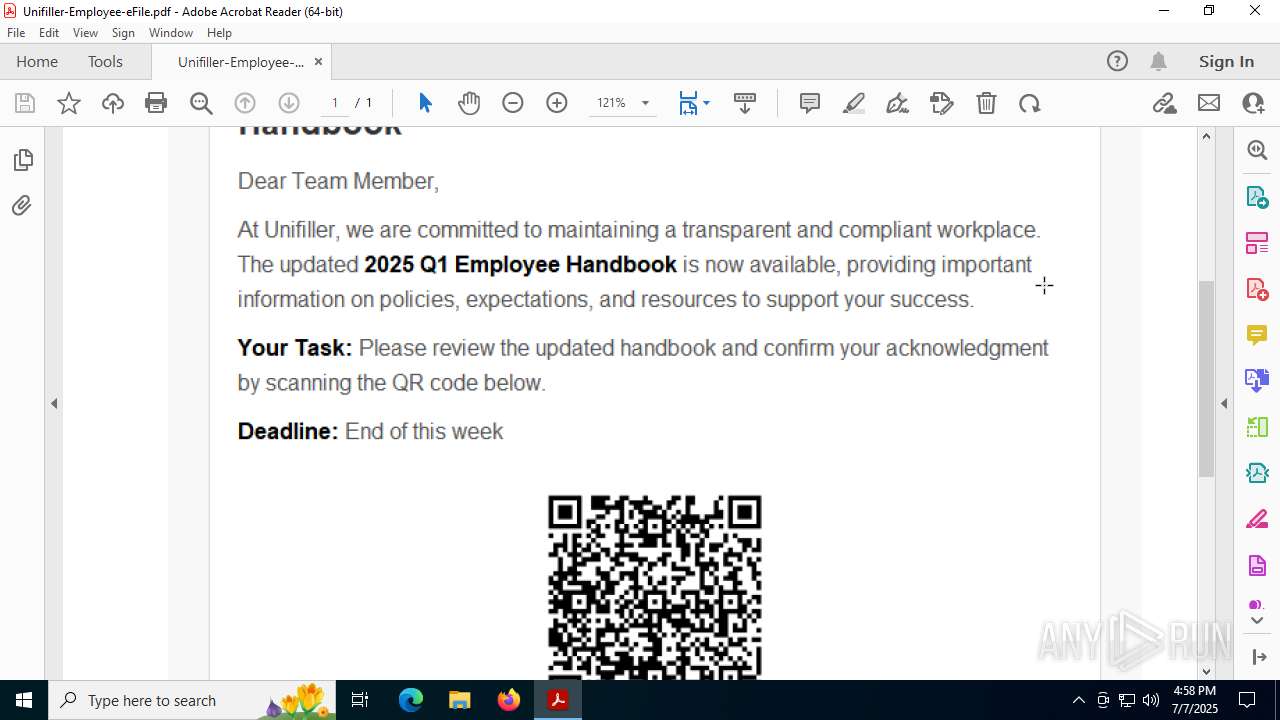Go to the previous page arrow

coord(245,103)
